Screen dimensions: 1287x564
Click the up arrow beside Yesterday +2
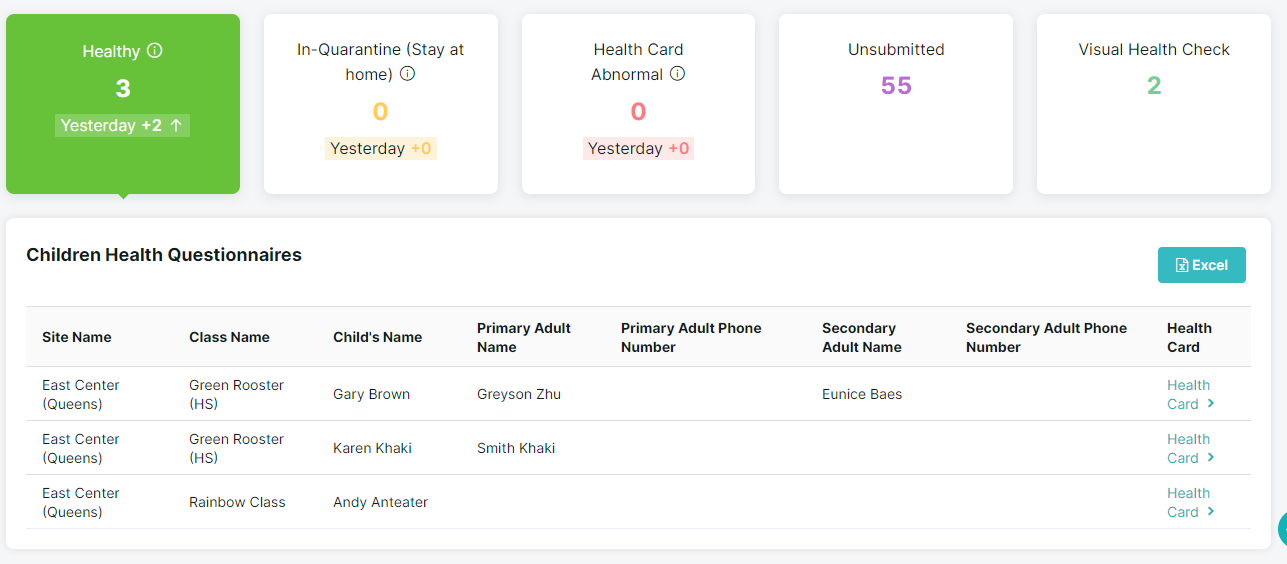176,125
